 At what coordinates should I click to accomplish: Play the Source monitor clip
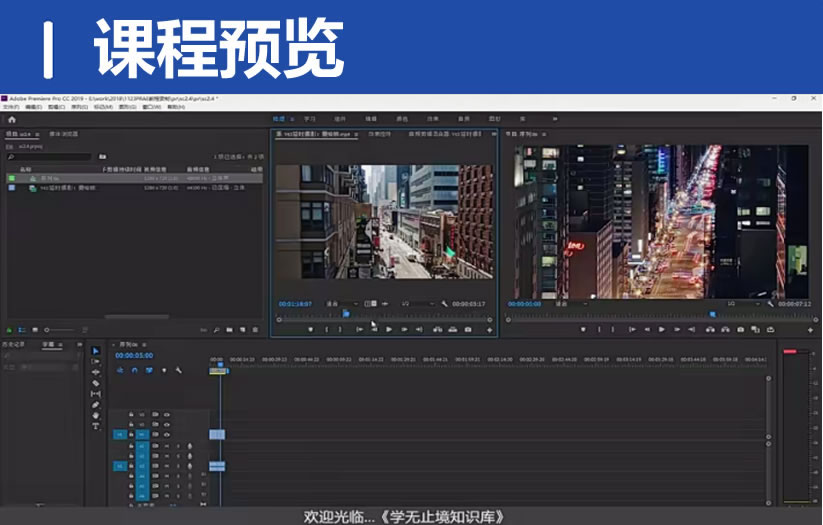point(389,330)
